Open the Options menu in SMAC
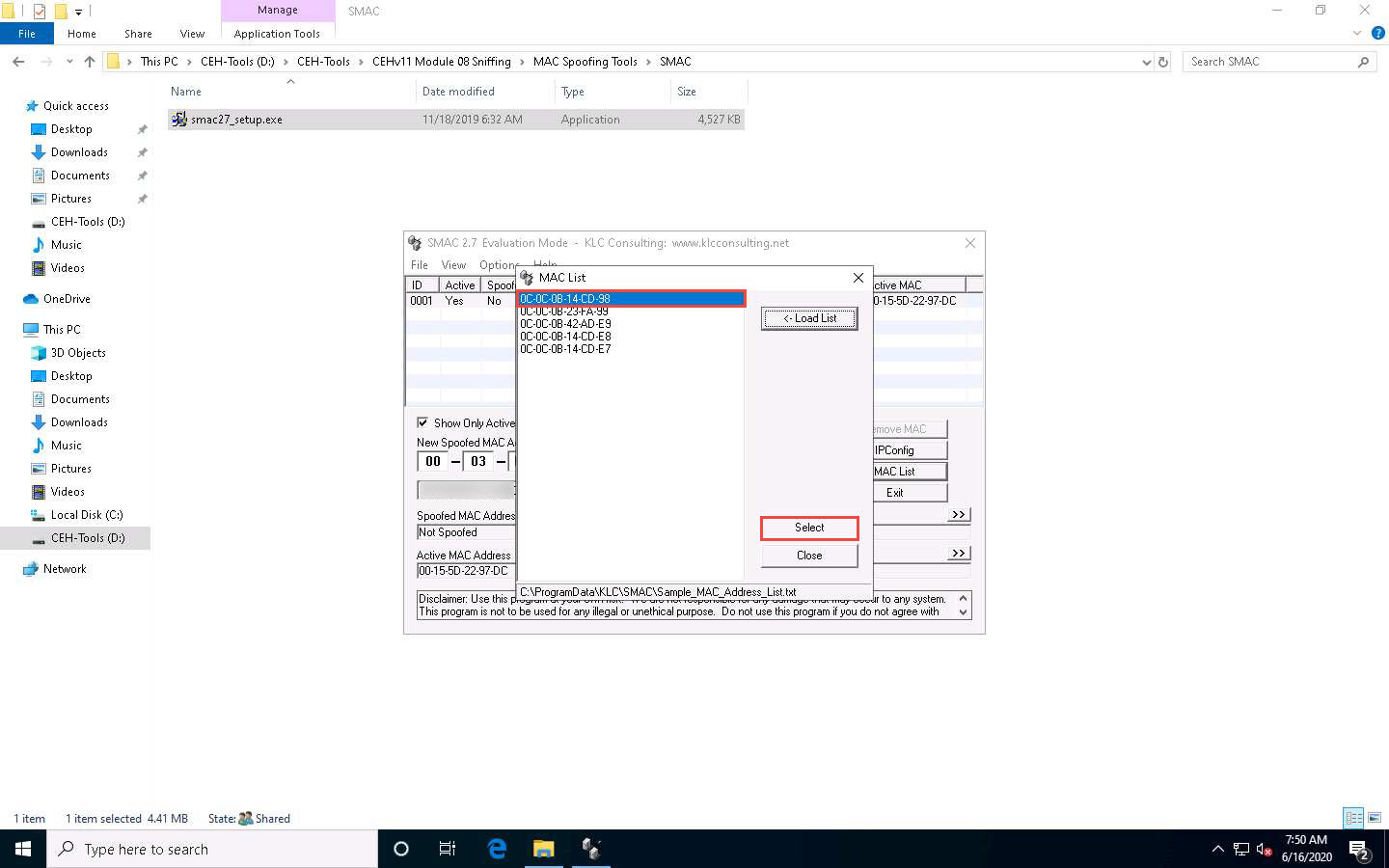 coord(498,264)
